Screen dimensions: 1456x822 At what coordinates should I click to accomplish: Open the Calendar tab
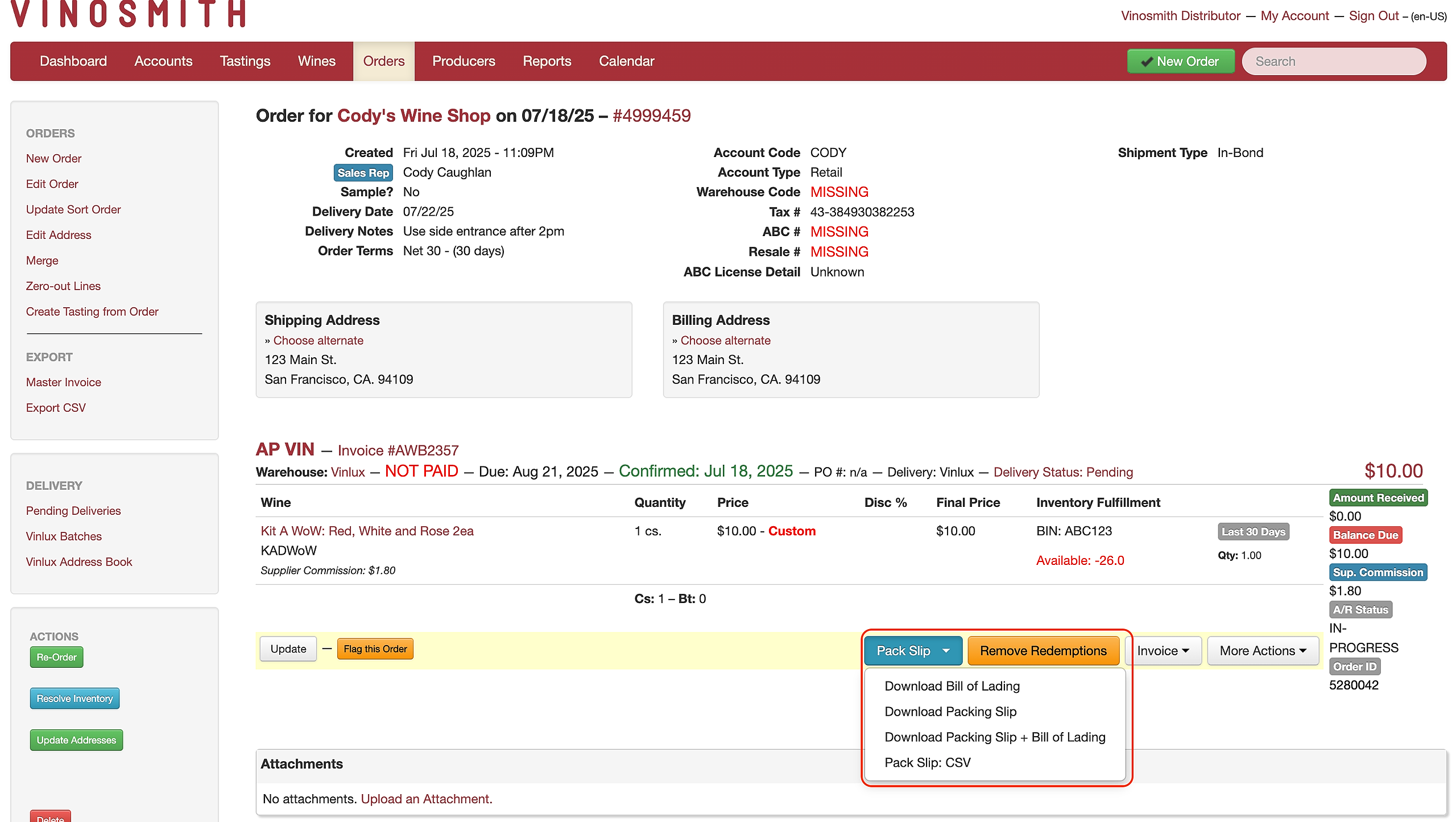click(627, 61)
